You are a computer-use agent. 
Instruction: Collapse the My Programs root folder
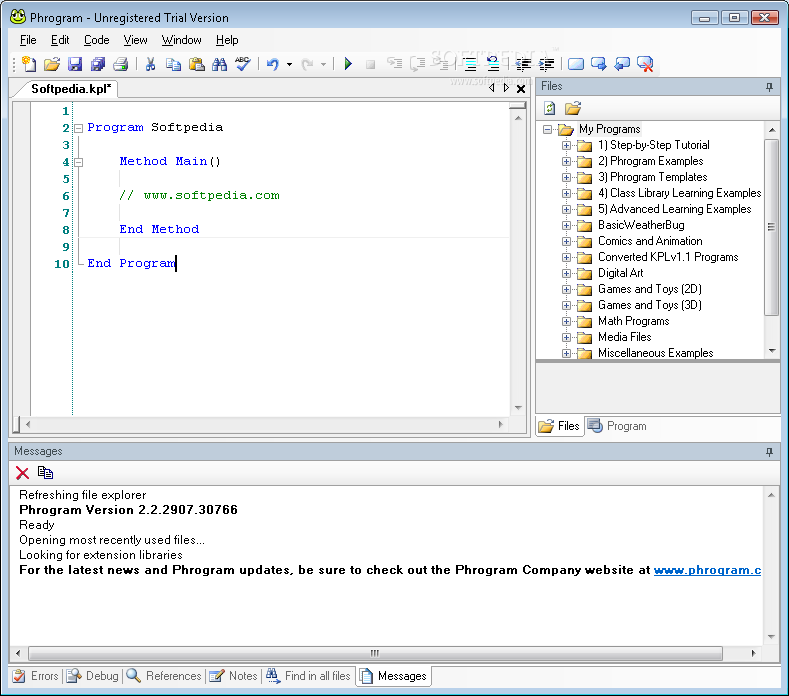tap(547, 129)
